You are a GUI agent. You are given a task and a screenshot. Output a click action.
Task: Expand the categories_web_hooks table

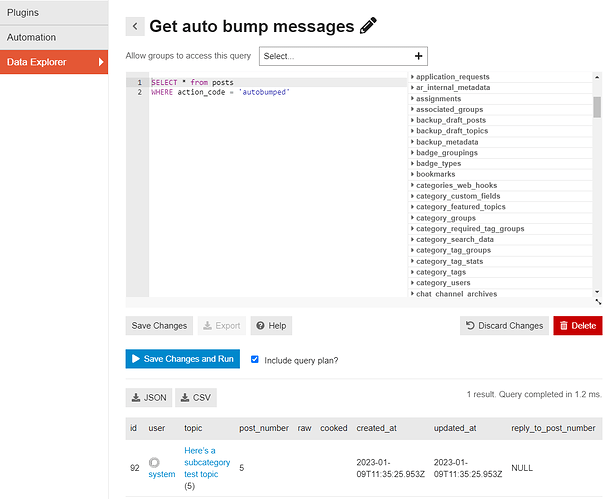click(500, 185)
